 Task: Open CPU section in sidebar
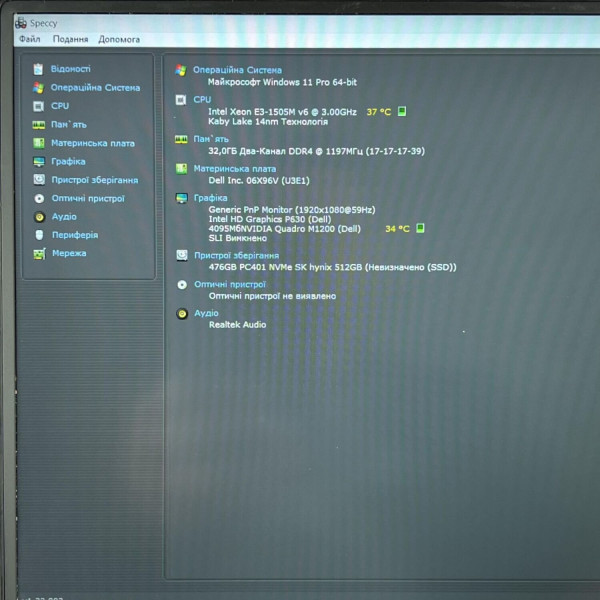click(x=60, y=106)
